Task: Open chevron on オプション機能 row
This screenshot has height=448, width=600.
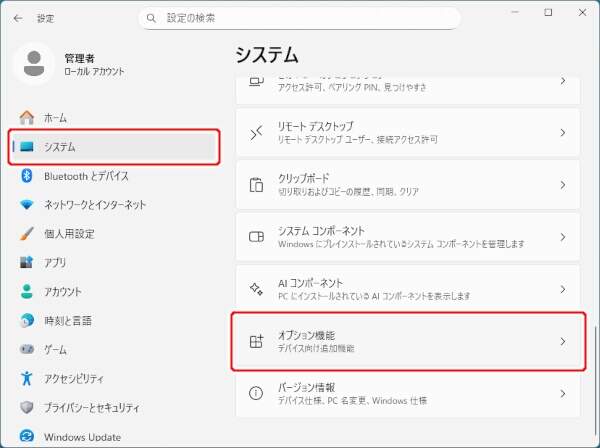Action: [x=563, y=341]
